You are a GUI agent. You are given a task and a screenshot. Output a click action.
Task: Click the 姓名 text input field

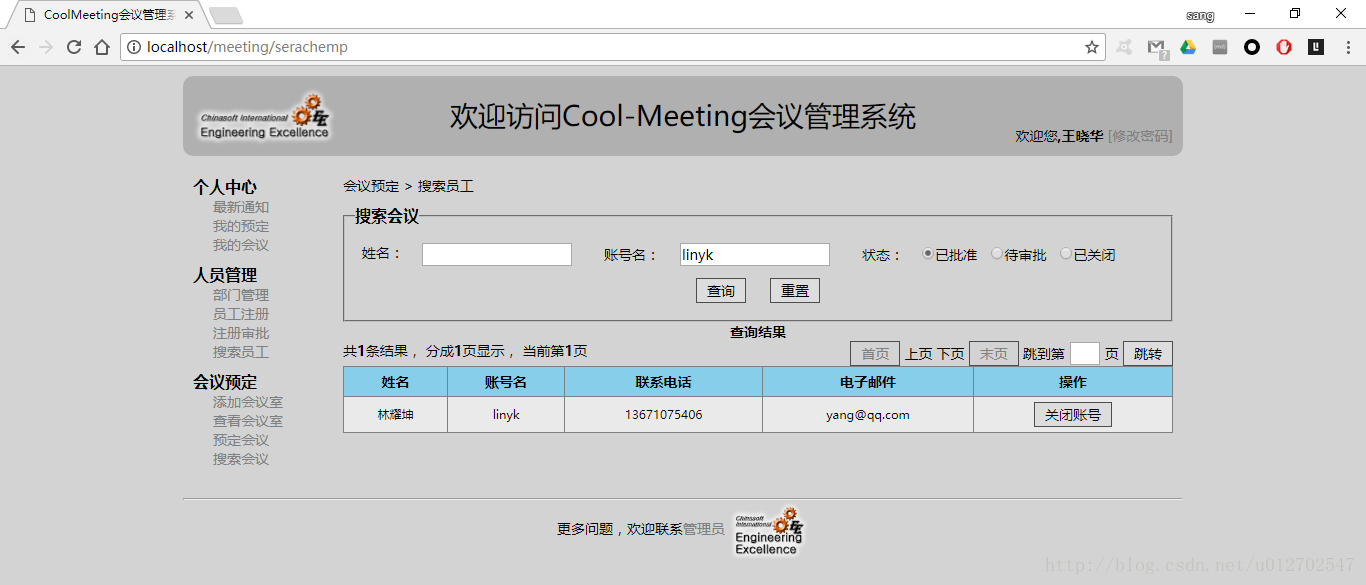[x=496, y=255]
